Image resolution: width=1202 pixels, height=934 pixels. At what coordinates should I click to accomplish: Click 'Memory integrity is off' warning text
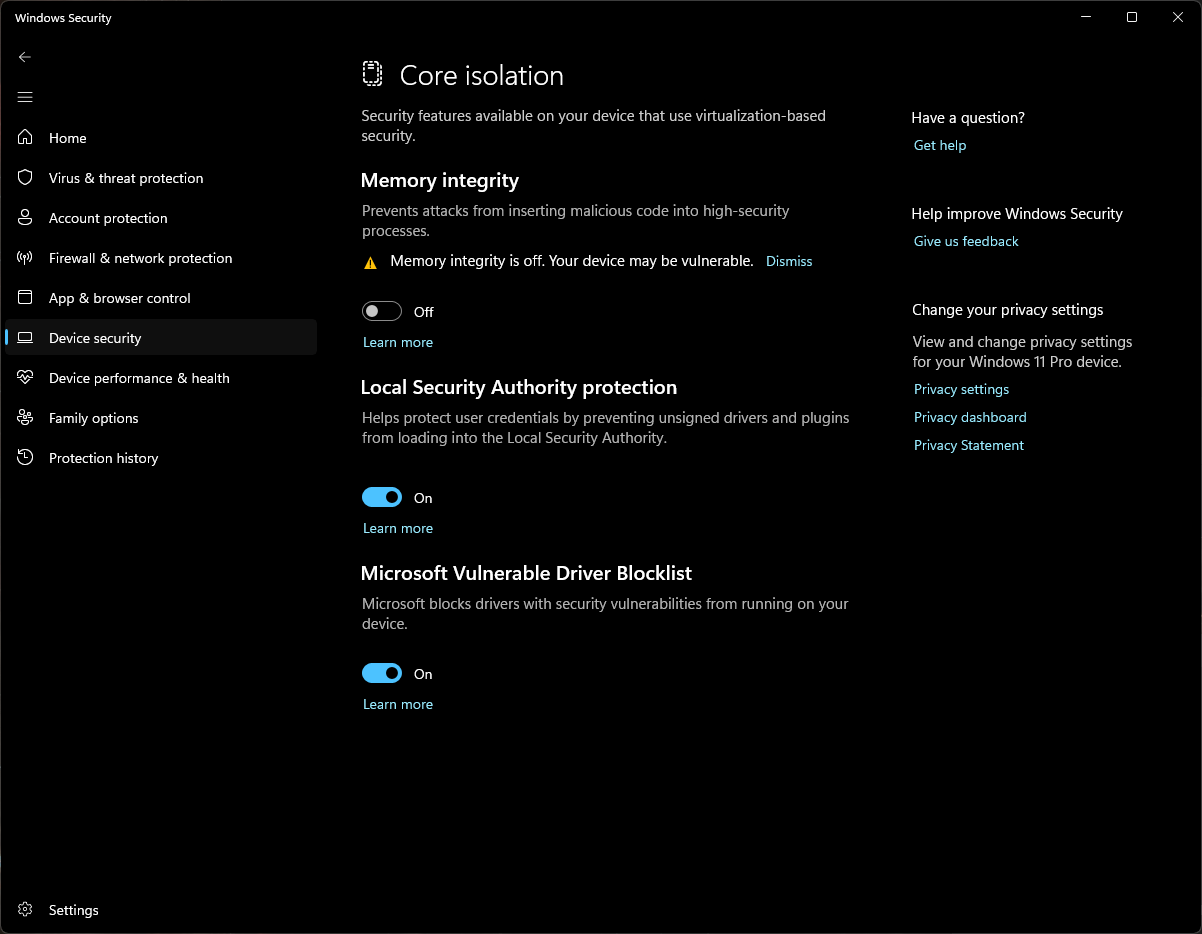[572, 261]
